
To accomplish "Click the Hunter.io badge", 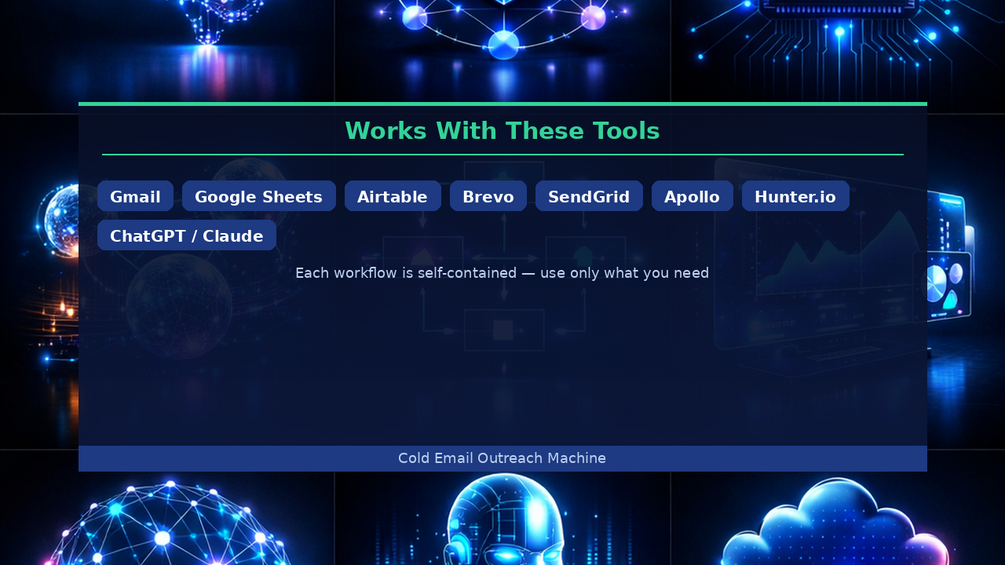I will [795, 196].
